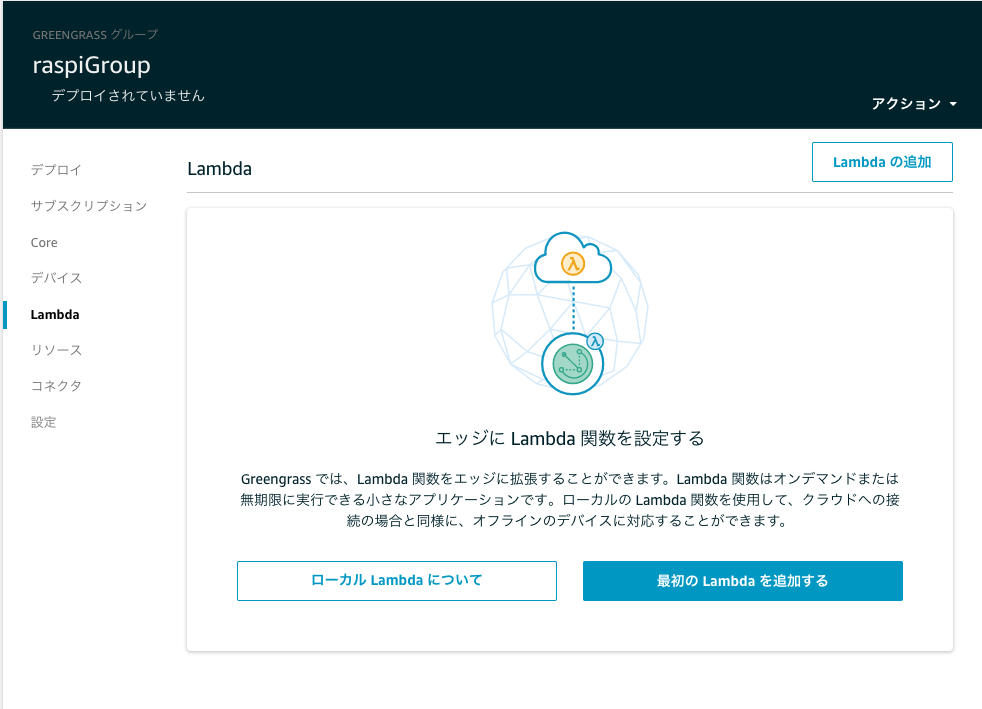Image resolution: width=982 pixels, height=709 pixels.
Task: Open リソース section in sidebar
Action: tap(56, 350)
